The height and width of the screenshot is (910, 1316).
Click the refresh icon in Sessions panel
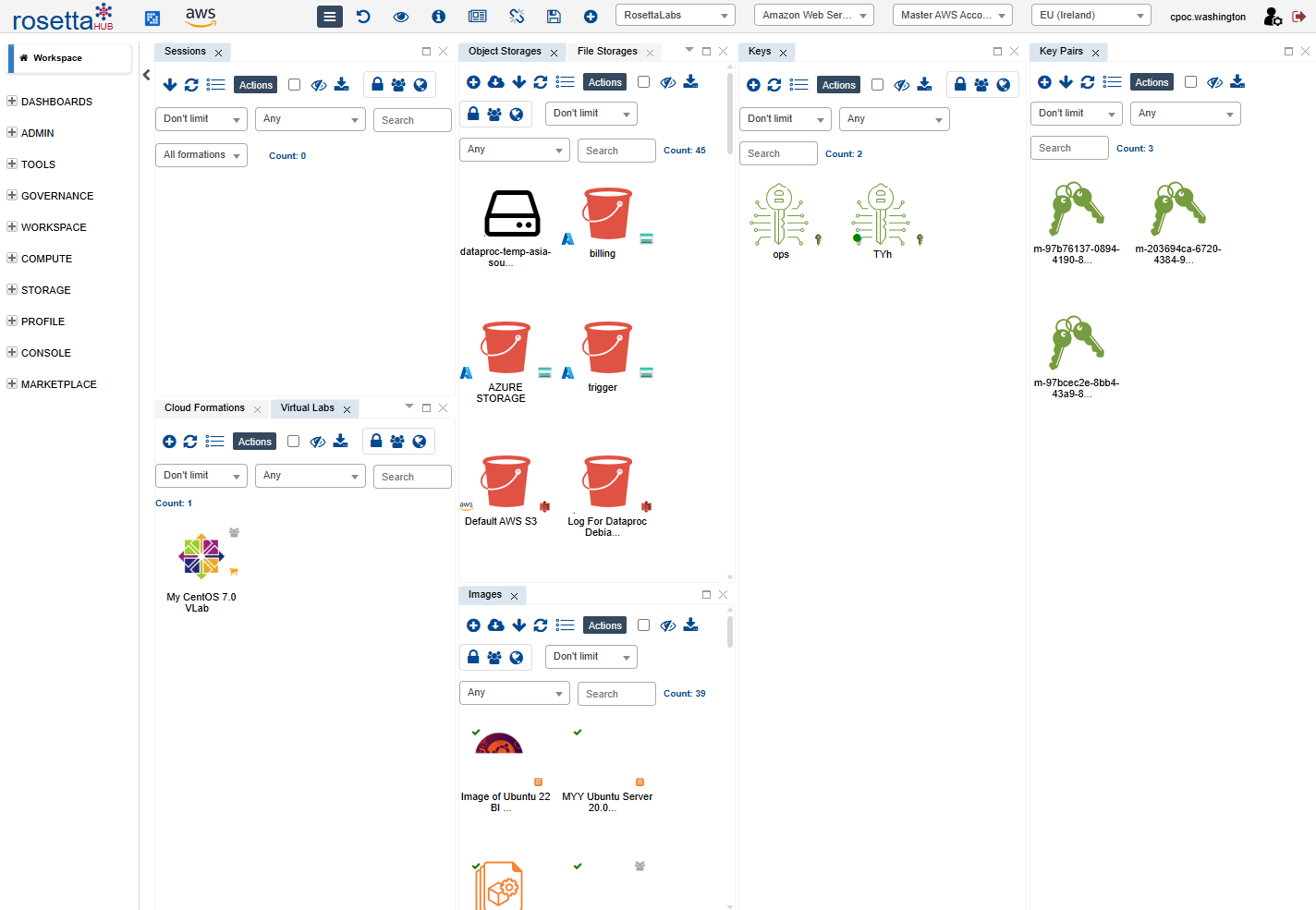(x=191, y=85)
